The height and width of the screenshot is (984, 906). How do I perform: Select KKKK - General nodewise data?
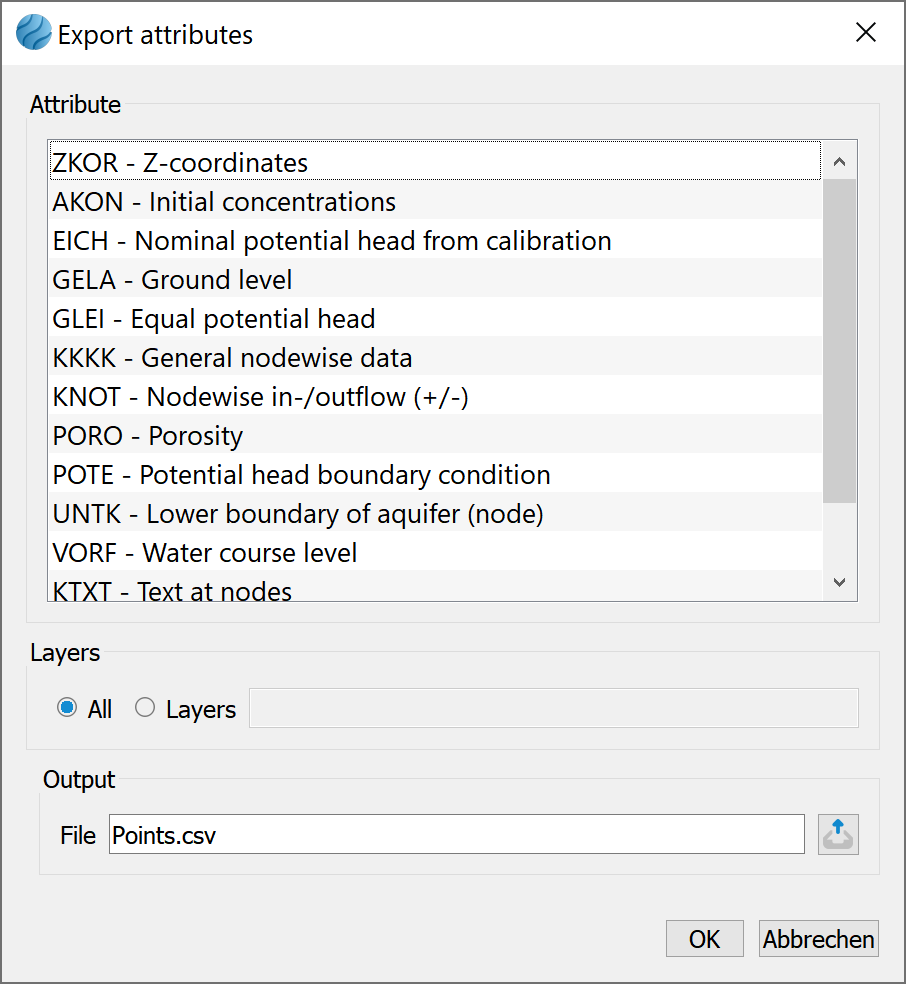tap(435, 357)
